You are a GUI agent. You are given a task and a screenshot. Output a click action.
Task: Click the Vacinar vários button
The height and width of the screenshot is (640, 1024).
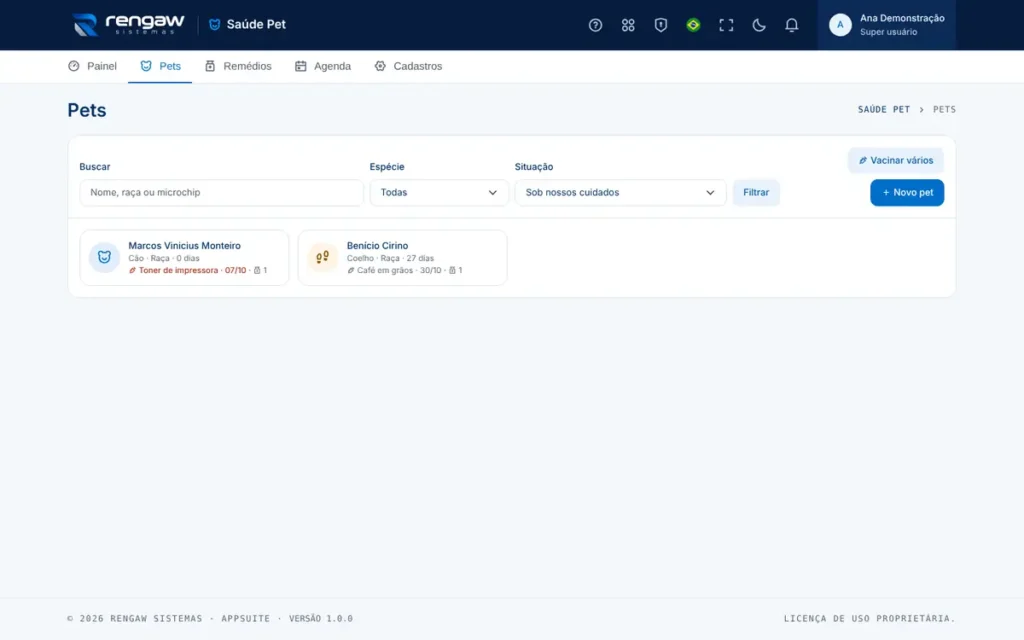point(895,160)
